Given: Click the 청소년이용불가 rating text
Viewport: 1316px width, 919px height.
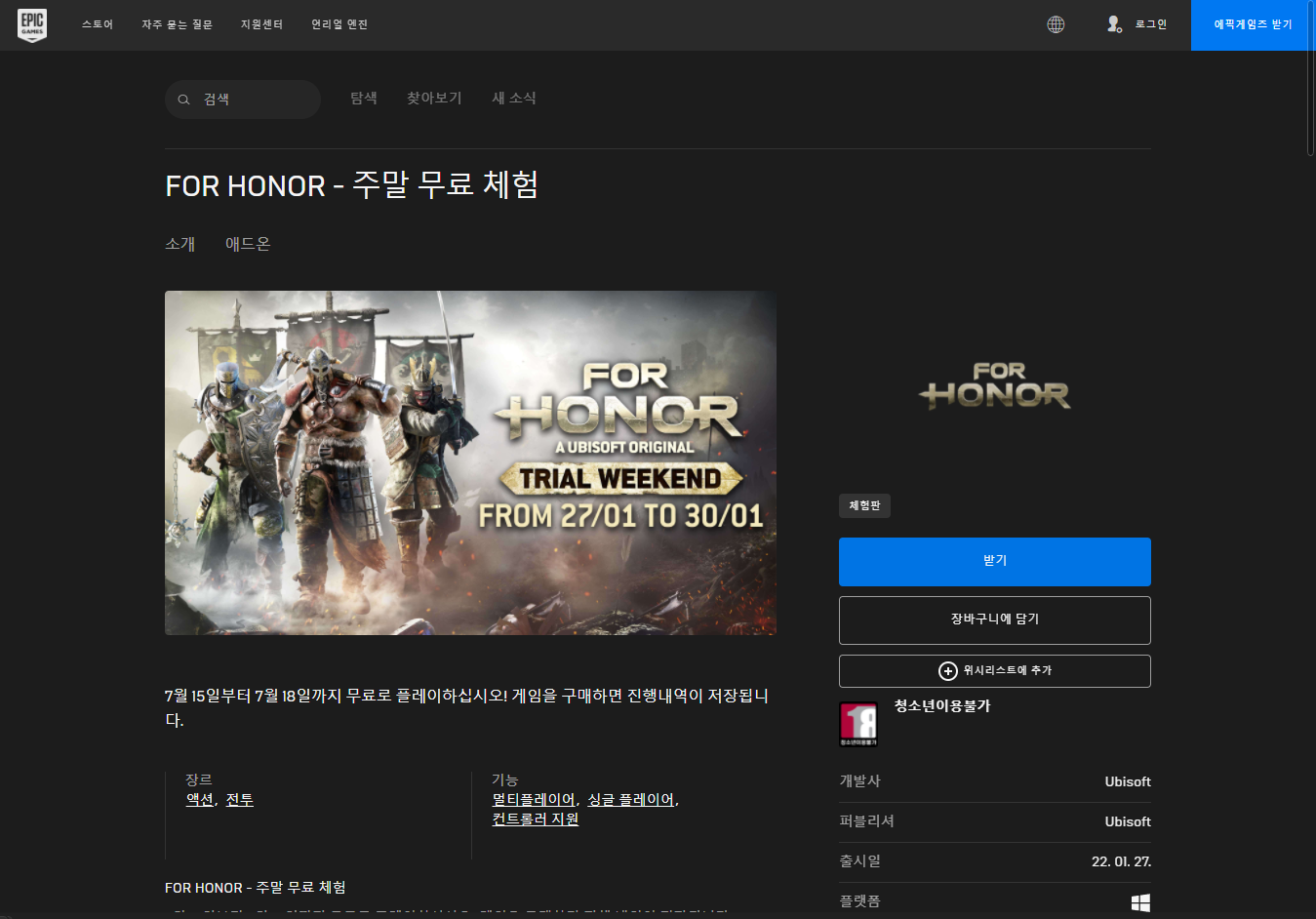Looking at the screenshot, I should (942, 706).
